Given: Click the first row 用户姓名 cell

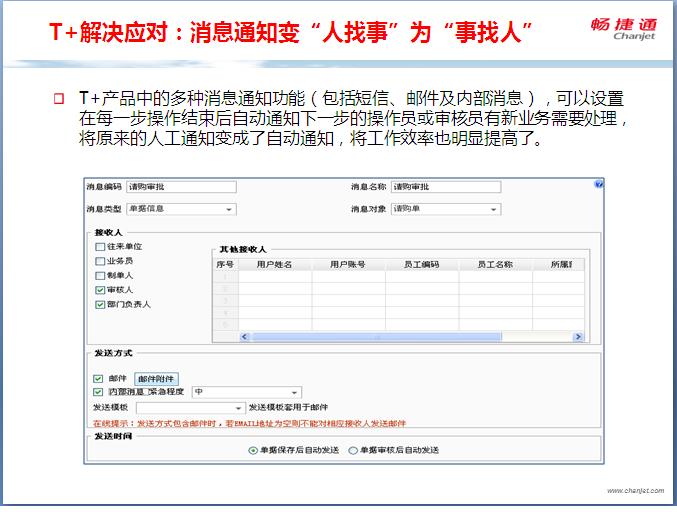Looking at the screenshot, I should 275,277.
